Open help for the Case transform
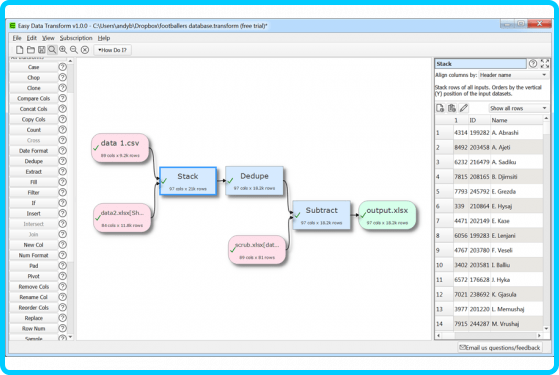The width and height of the screenshot is (559, 375). click(x=62, y=67)
